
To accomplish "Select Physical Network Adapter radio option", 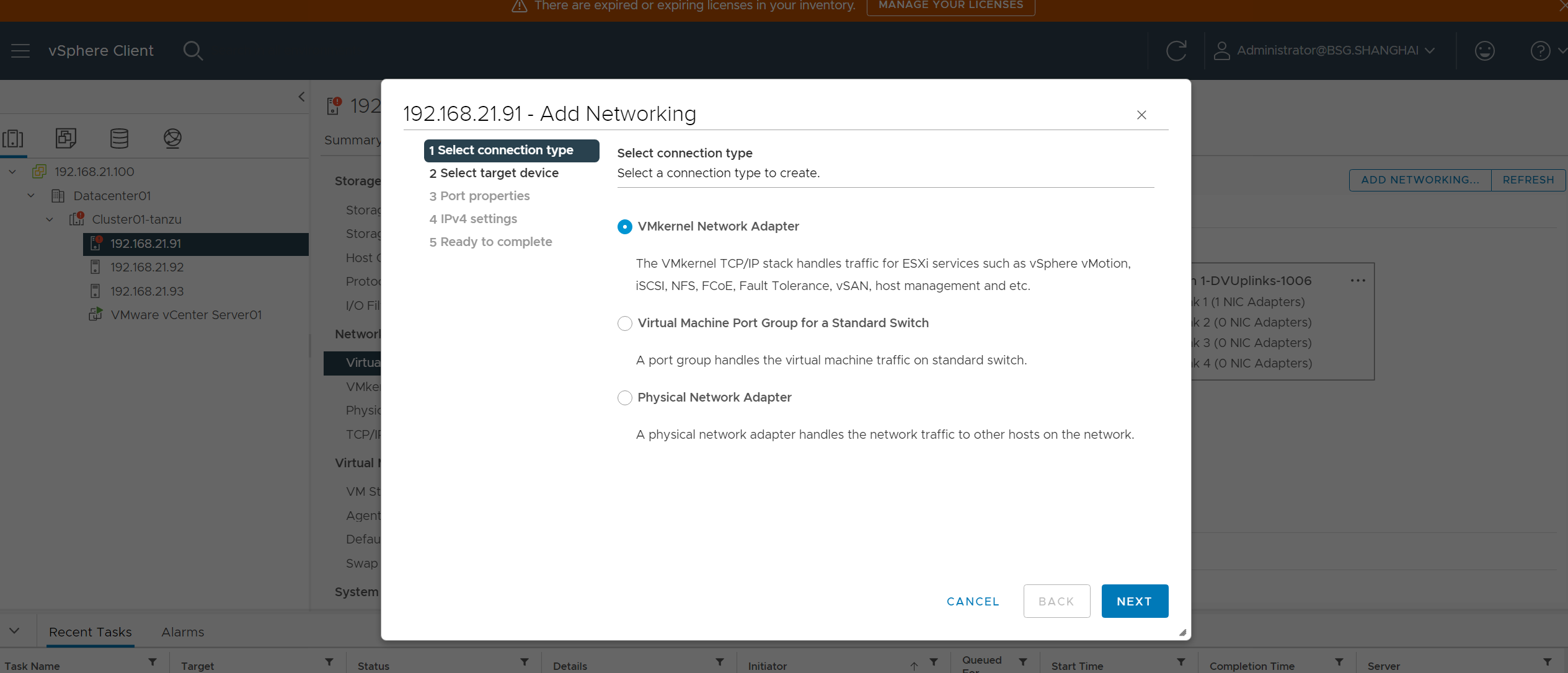I will (624, 398).
